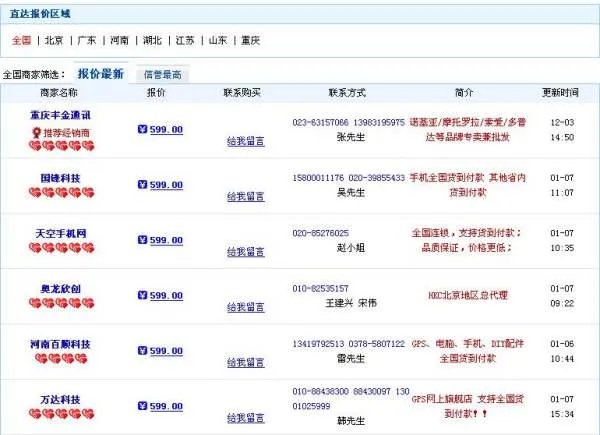Select the 湖北 region filter
This screenshot has width=600, height=435.
[x=152, y=40]
